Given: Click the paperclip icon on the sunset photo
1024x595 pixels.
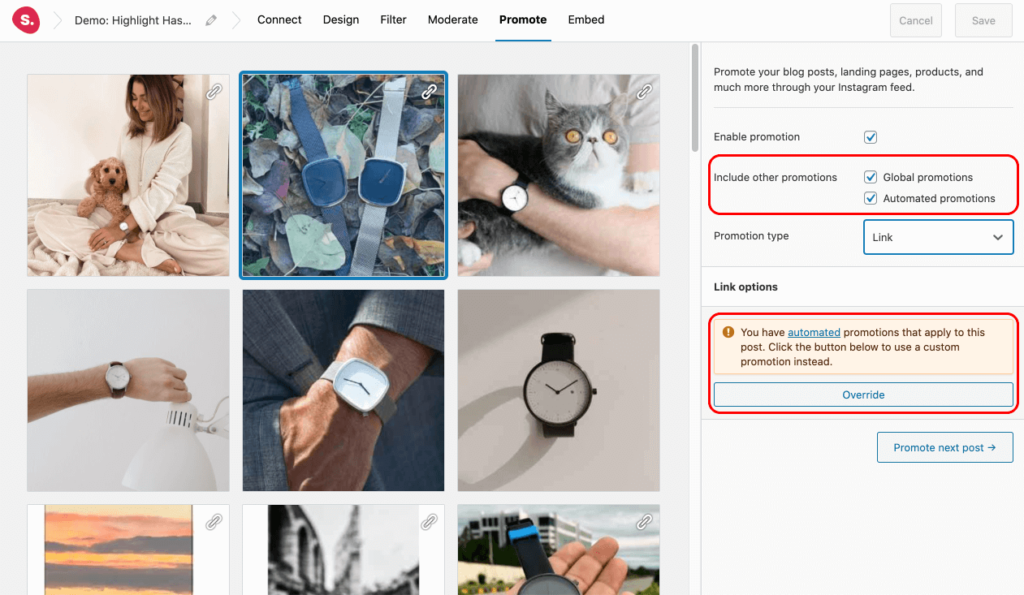Looking at the screenshot, I should (213, 521).
